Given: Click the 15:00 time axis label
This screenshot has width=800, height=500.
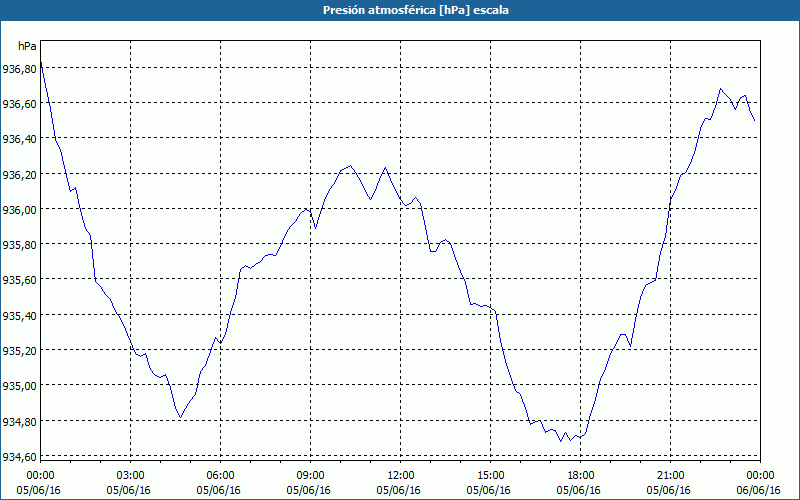Looking at the screenshot, I should 491,476.
